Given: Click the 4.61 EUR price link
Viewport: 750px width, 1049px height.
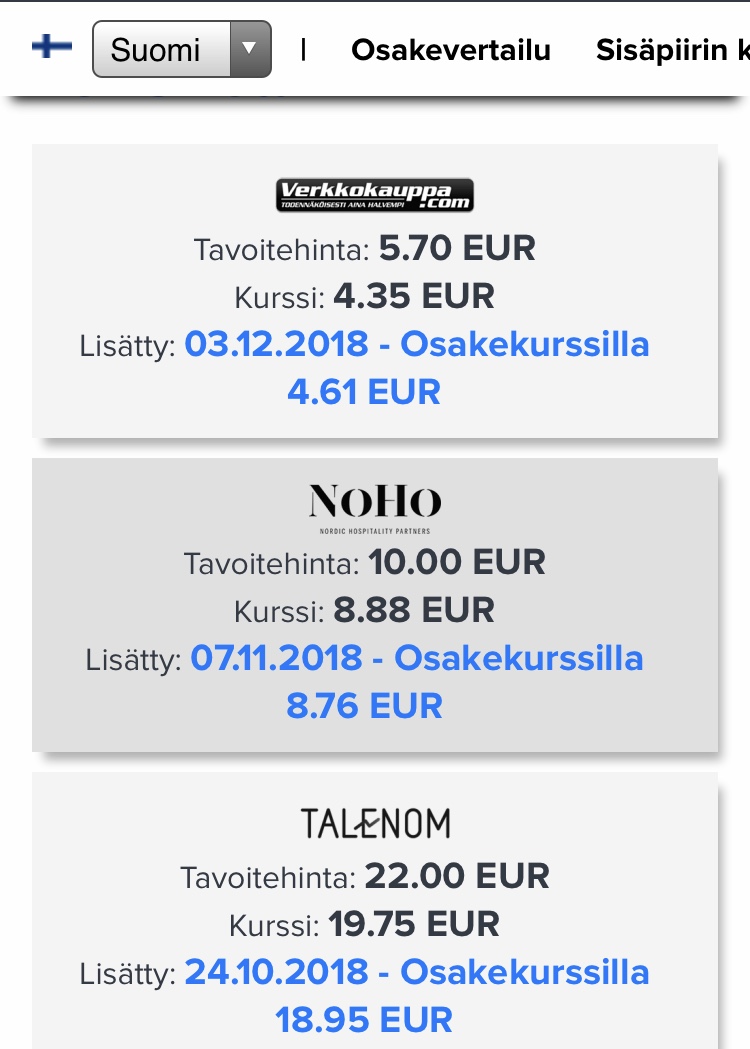Looking at the screenshot, I should click(364, 391).
